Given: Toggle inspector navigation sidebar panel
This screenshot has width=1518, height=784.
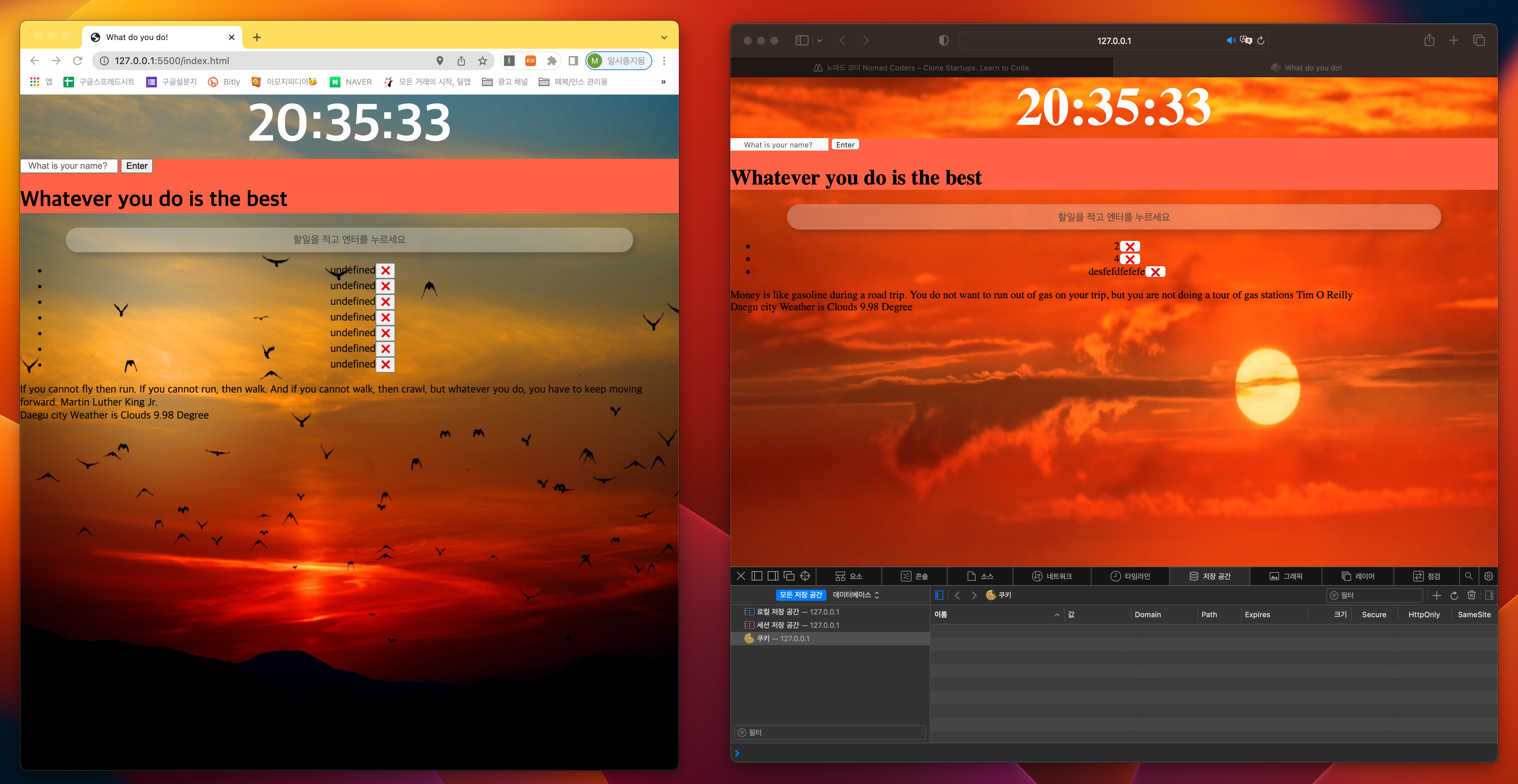Looking at the screenshot, I should [x=939, y=596].
